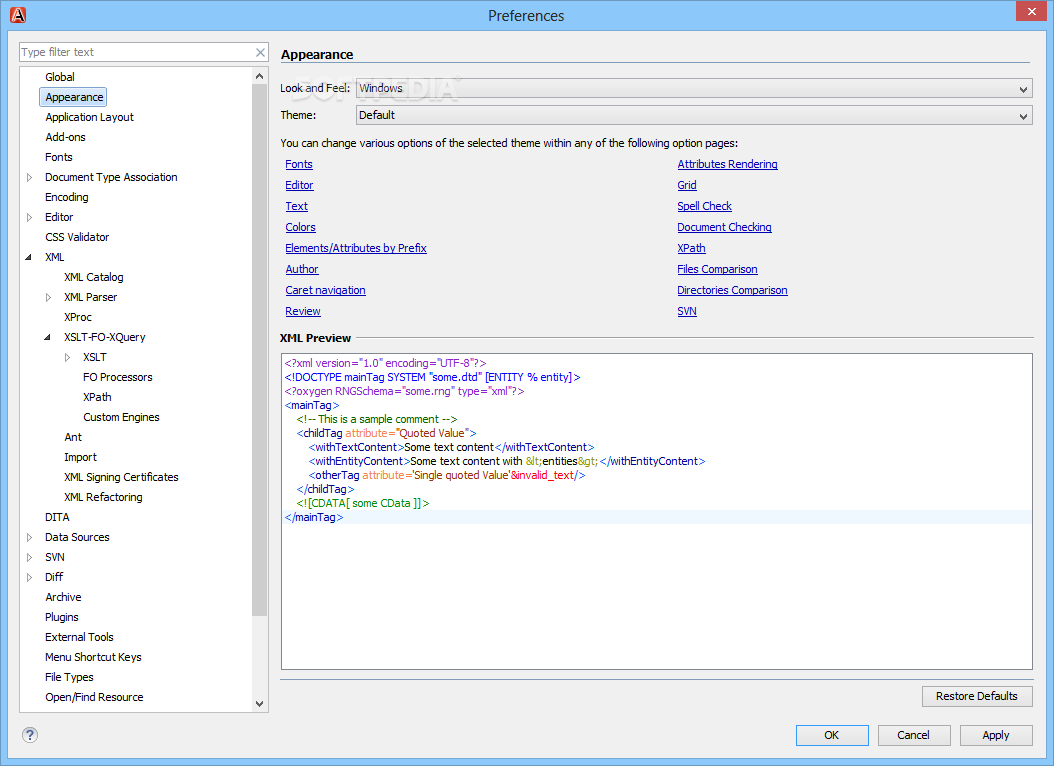Open the XPath options link
The image size is (1054, 766).
tap(691, 248)
